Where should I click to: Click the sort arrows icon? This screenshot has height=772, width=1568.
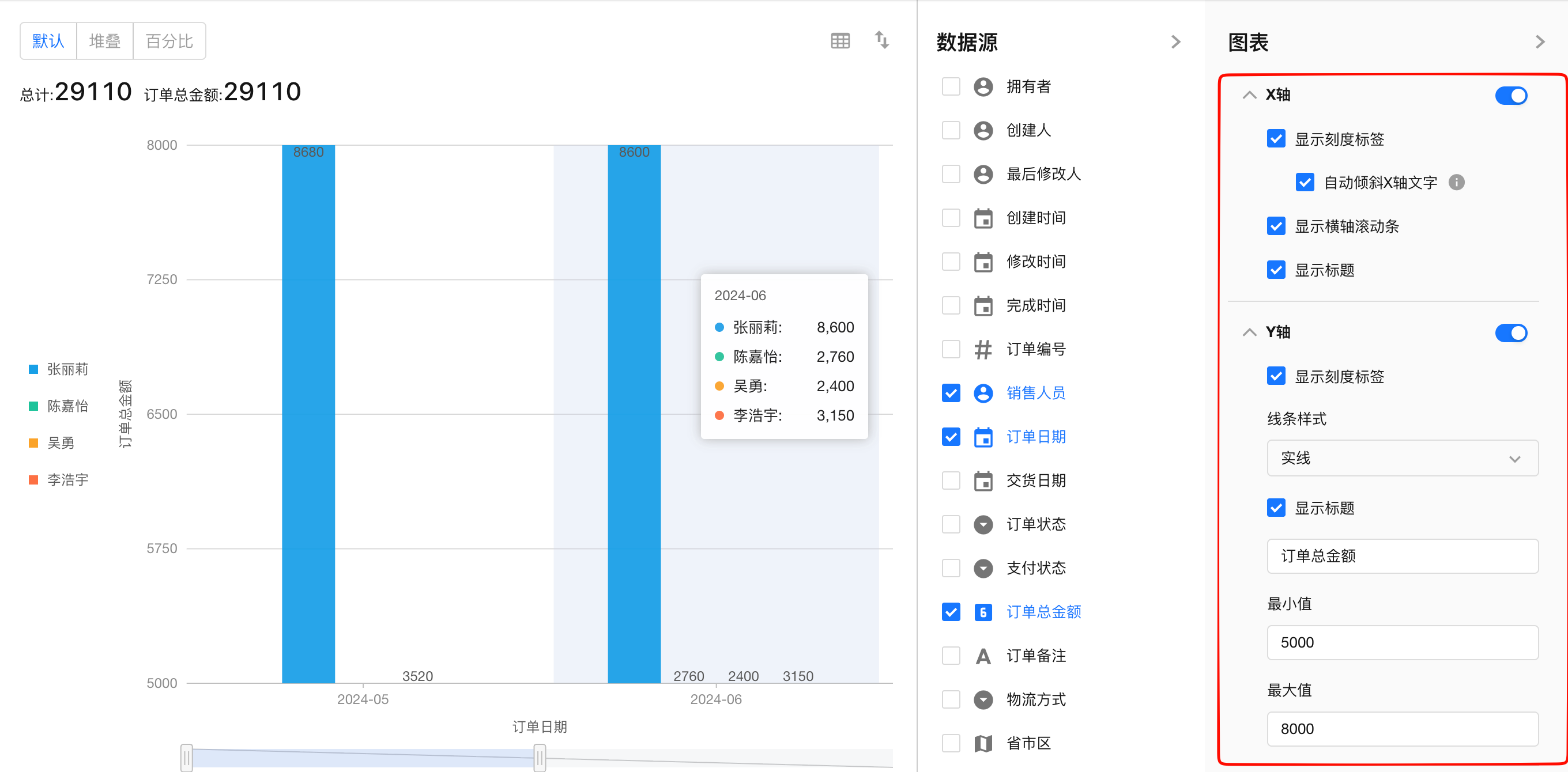point(881,40)
